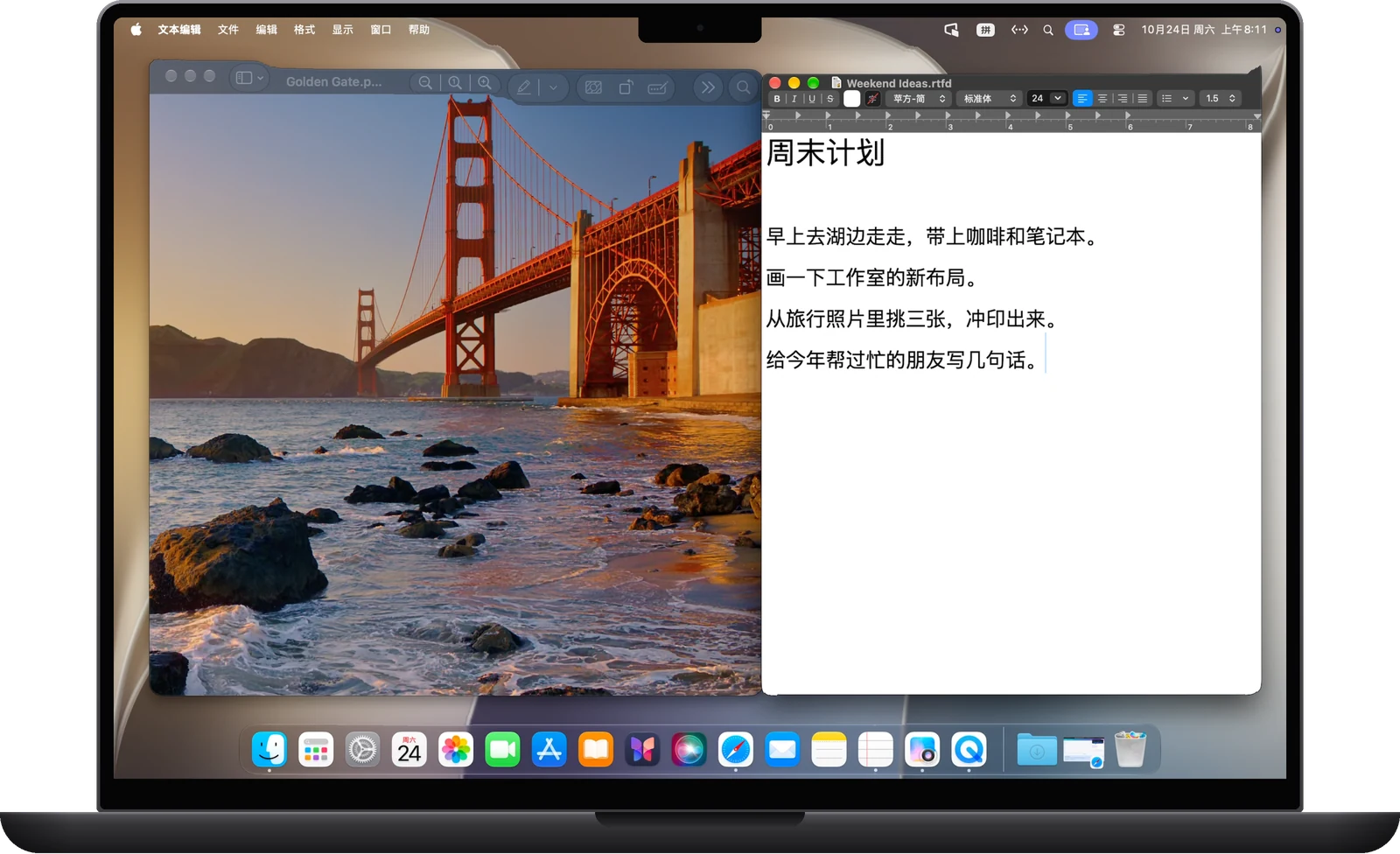Open the Preview markup pen options chevron
The image size is (1400, 854).
[553, 87]
